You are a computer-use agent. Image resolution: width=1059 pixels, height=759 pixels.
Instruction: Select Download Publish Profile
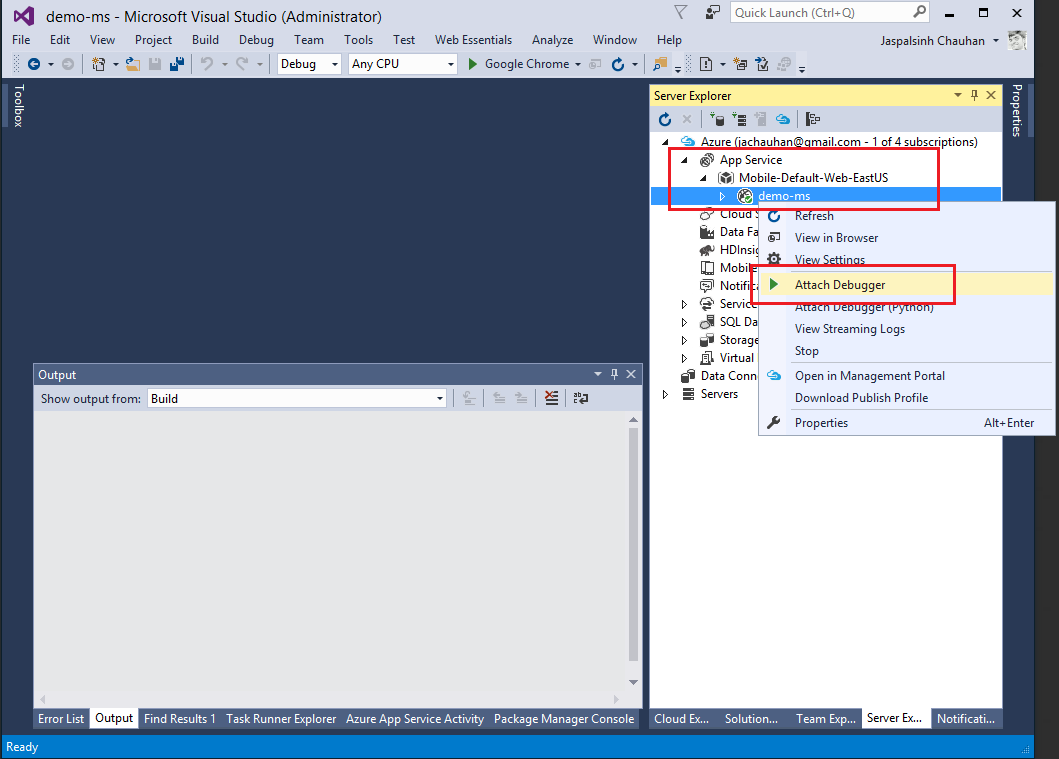click(x=906, y=398)
